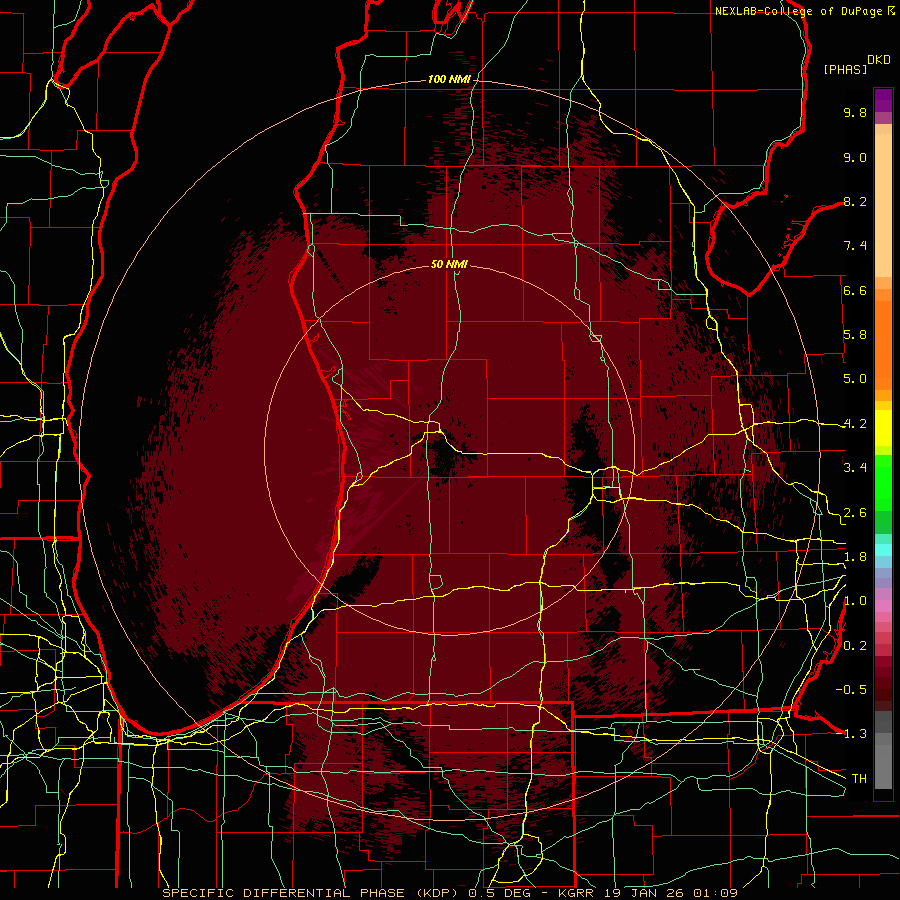Click the TH label at the scale bottom

pyautogui.click(x=859, y=778)
